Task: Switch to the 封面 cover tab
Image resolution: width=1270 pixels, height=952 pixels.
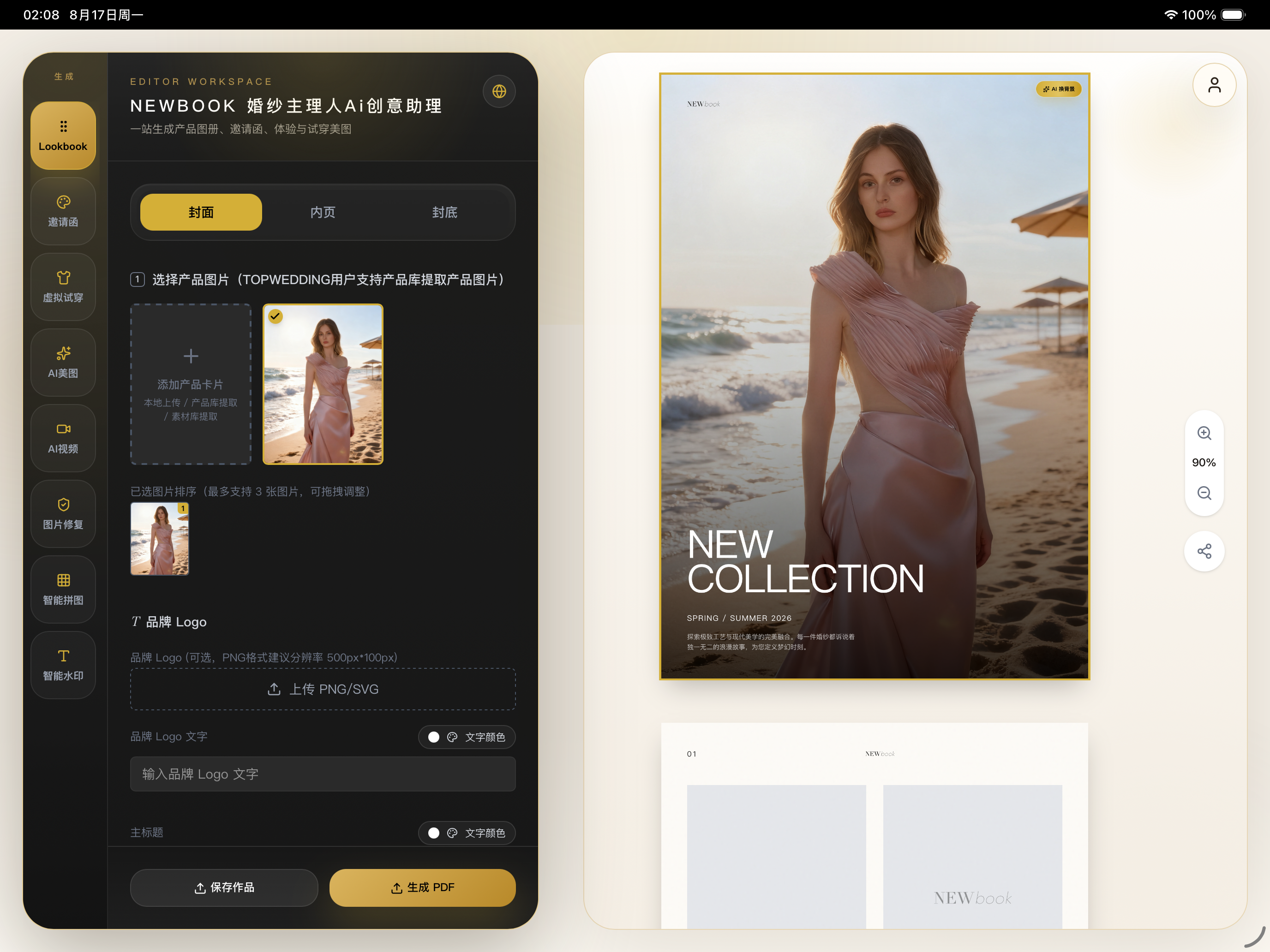Action: point(201,212)
